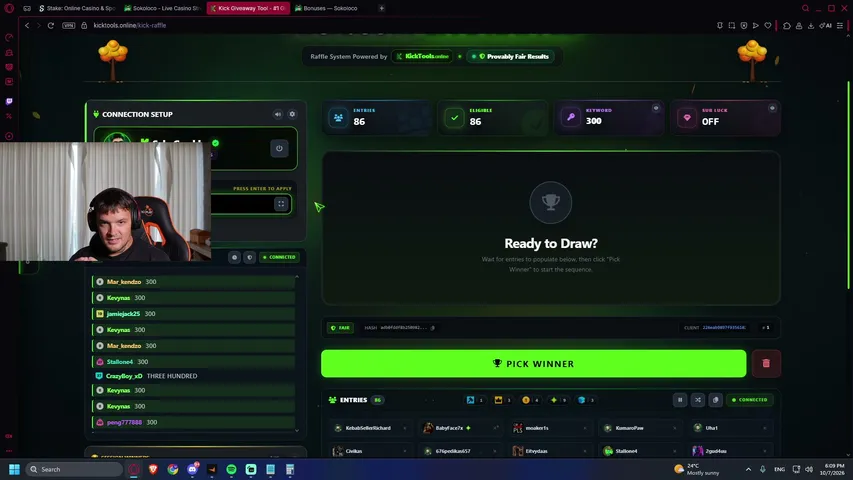
Task: Remove KebabSellerRichard entry
Action: pos(405,428)
